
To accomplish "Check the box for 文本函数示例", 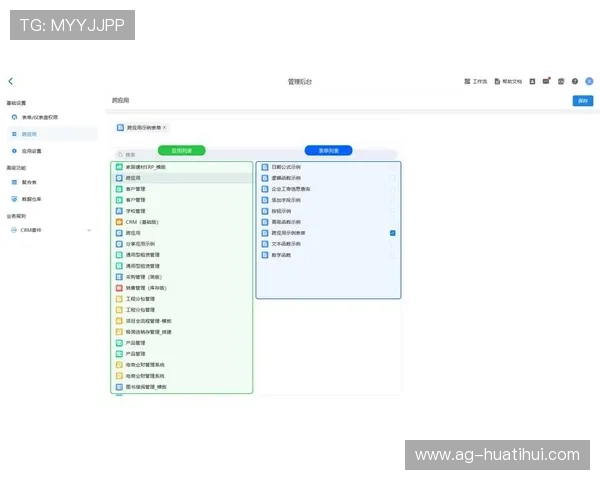I will 393,244.
